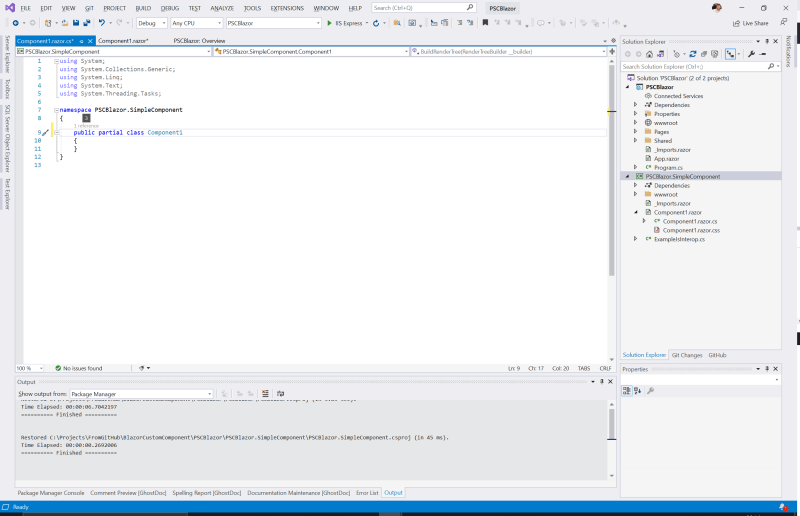Open Show output from Package Manager dropdown

[141, 394]
